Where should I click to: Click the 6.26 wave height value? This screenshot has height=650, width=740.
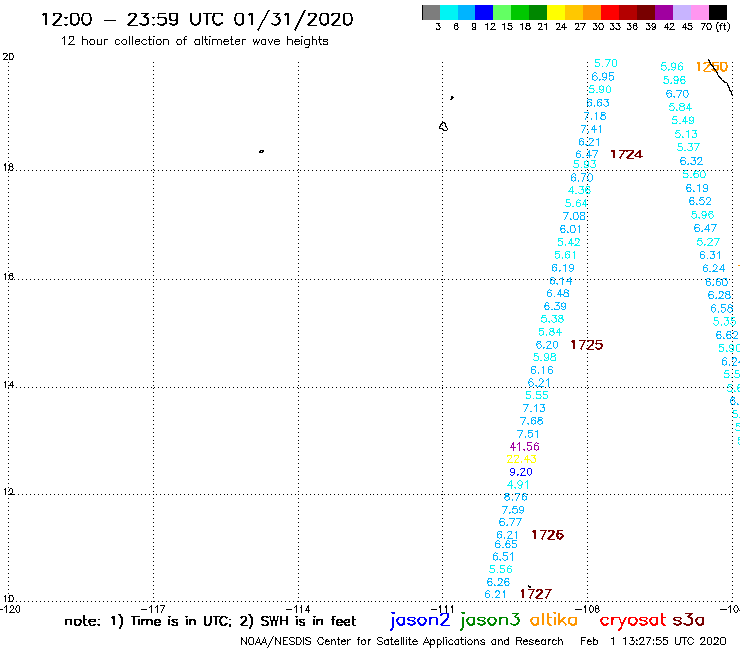click(x=498, y=582)
